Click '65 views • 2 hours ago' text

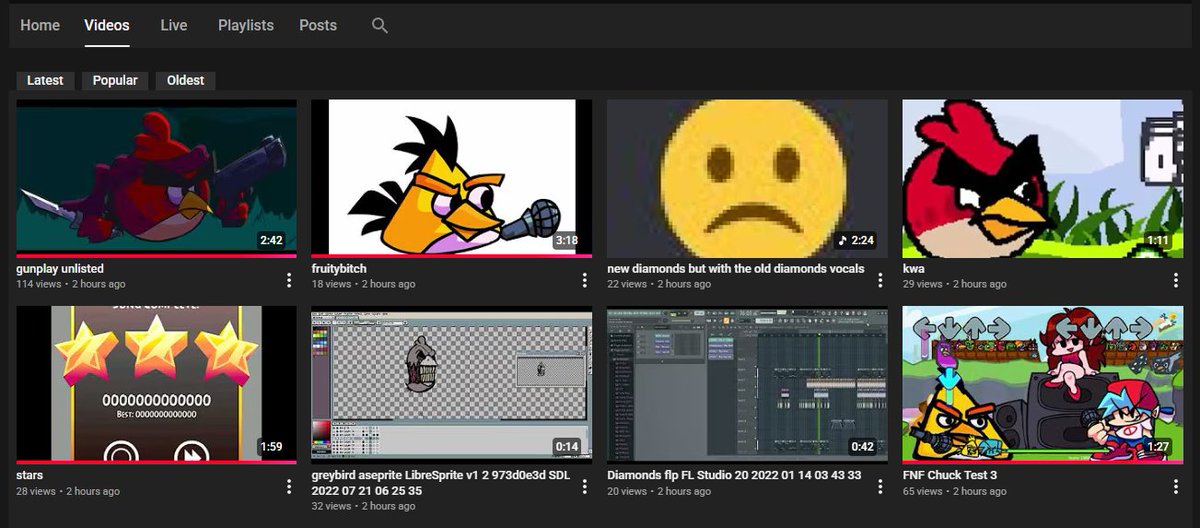(x=955, y=491)
